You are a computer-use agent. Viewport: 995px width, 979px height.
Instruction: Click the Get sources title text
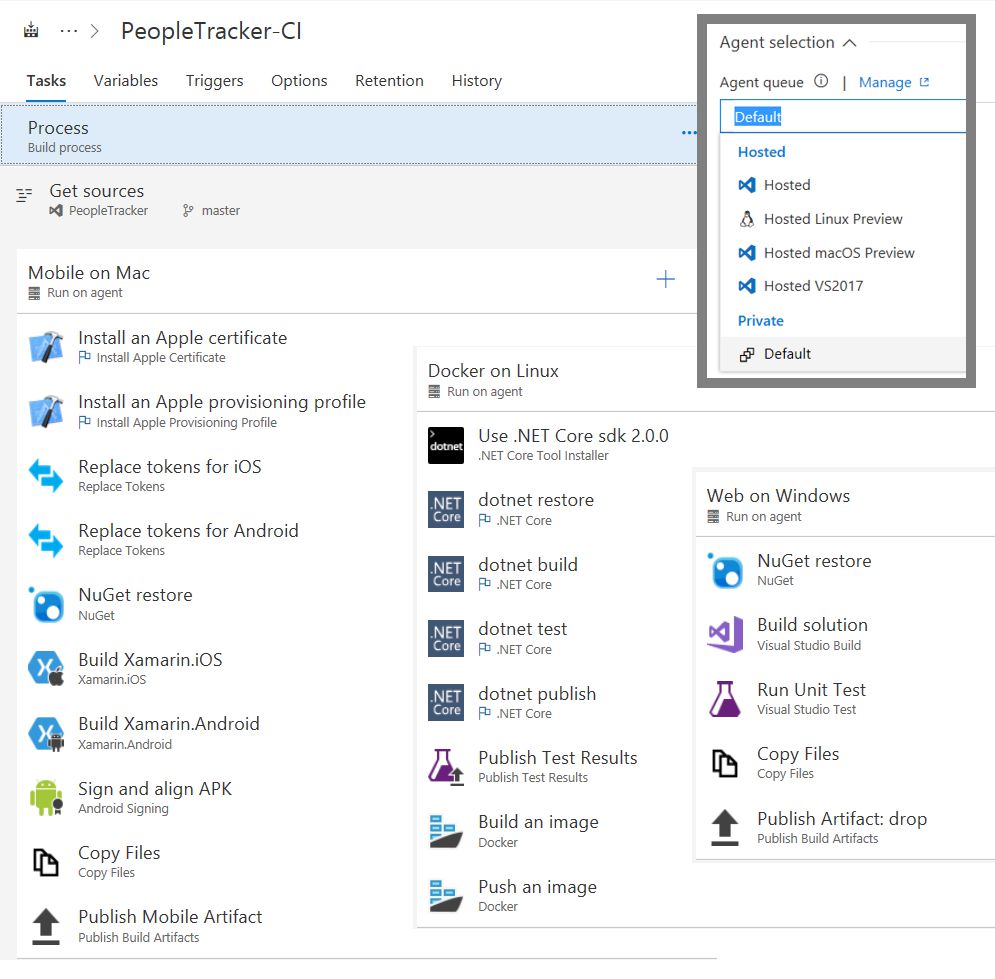[x=96, y=191]
